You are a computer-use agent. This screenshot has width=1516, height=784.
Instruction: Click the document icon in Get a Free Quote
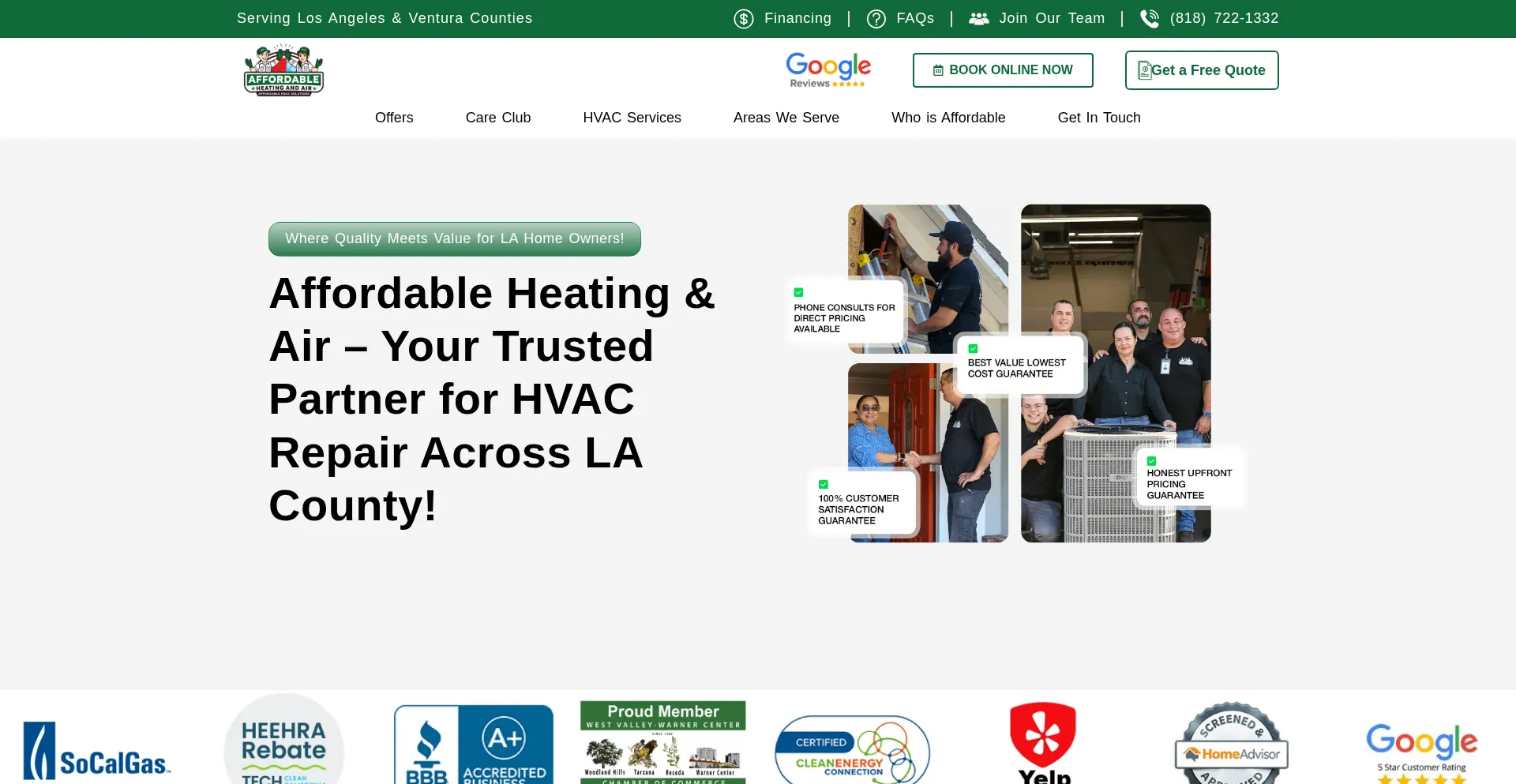pyautogui.click(x=1144, y=70)
